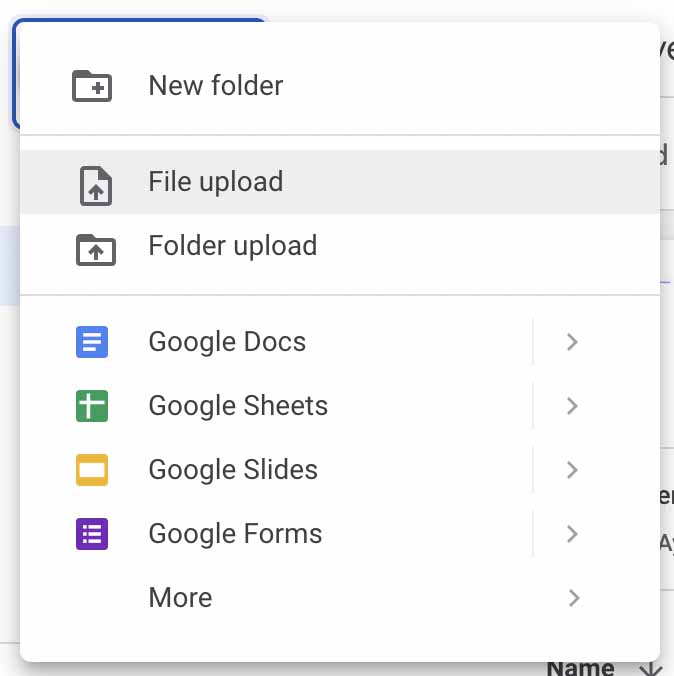This screenshot has height=676, width=674.
Task: Toggle sort direction arrow beside Name
Action: pyautogui.click(x=651, y=670)
